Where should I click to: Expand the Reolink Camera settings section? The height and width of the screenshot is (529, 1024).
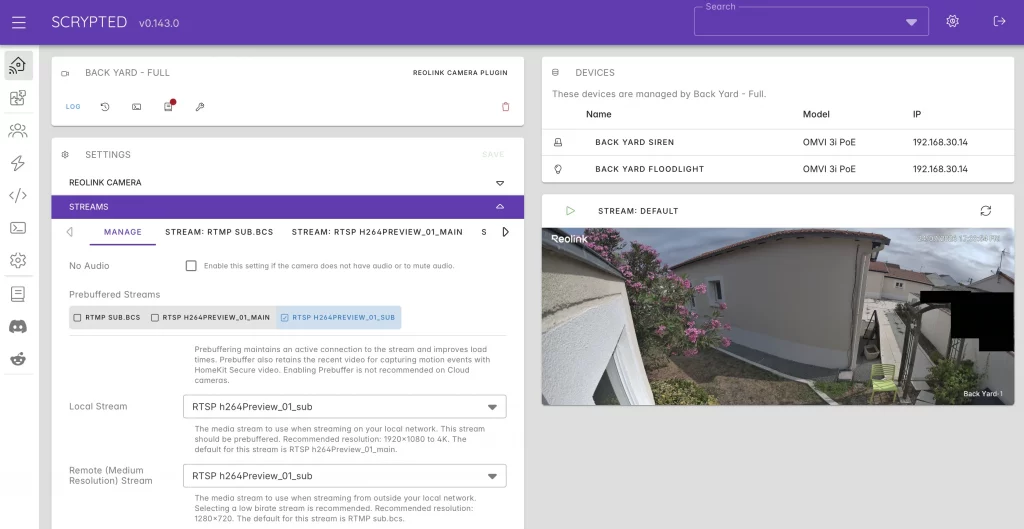(x=287, y=183)
